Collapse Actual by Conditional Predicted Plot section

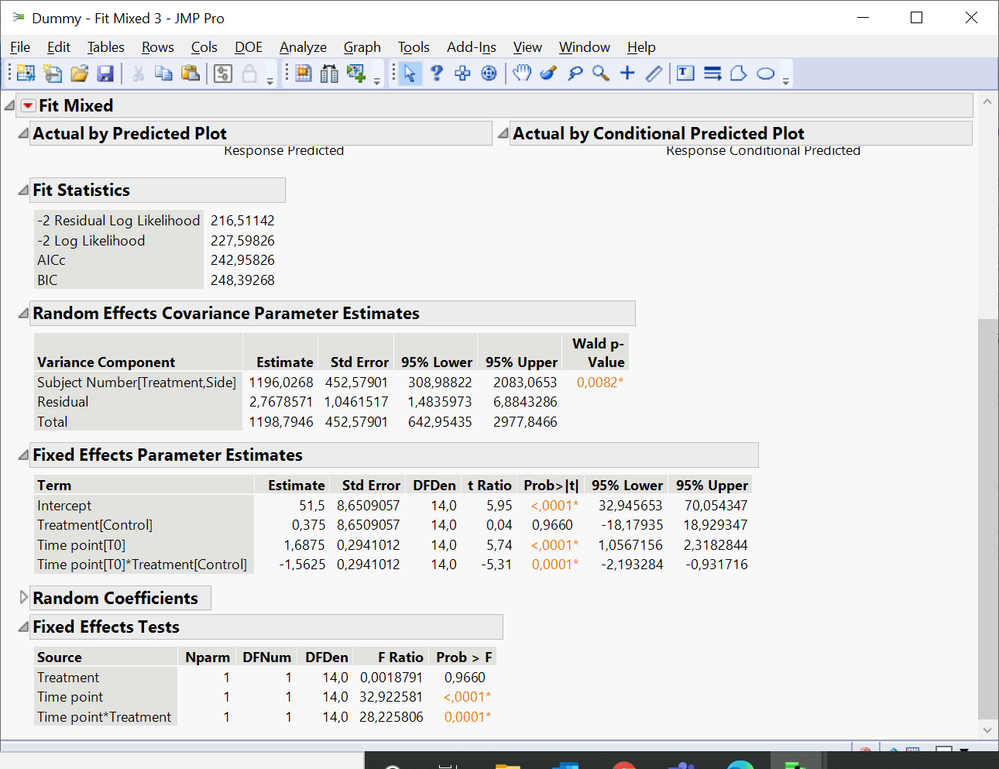point(503,133)
